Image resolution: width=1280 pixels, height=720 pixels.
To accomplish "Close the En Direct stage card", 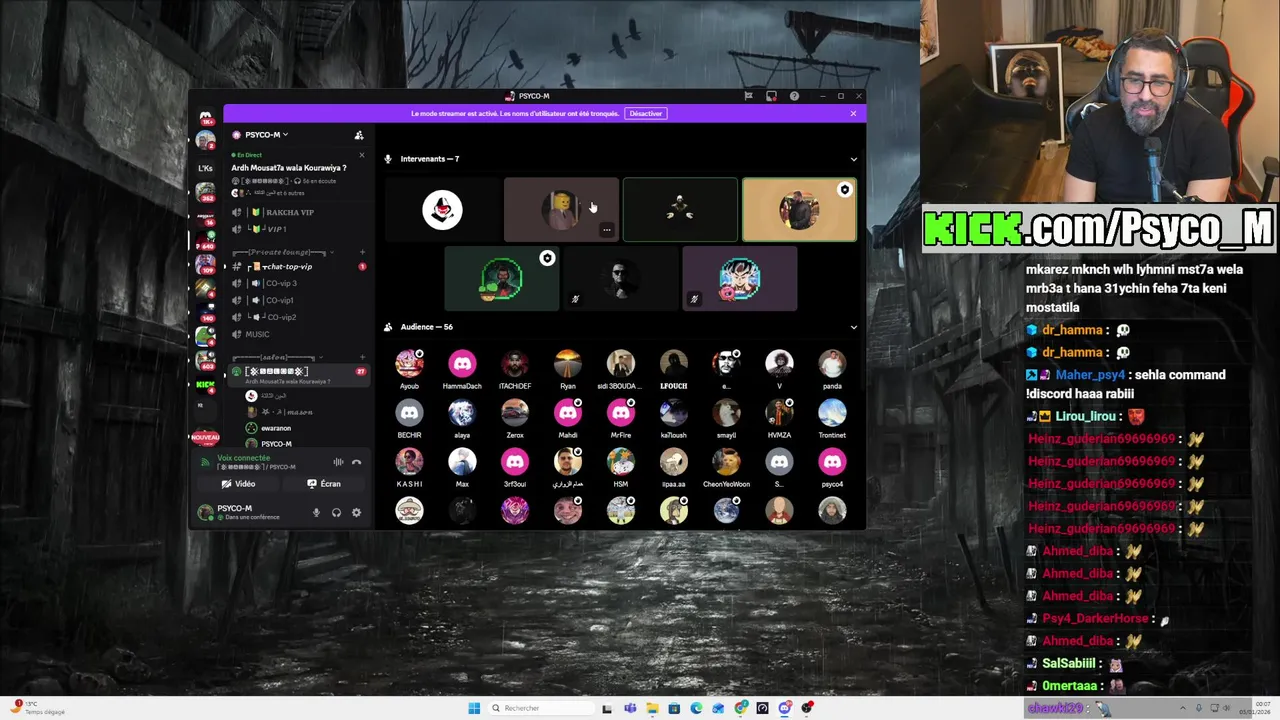I will 362,155.
